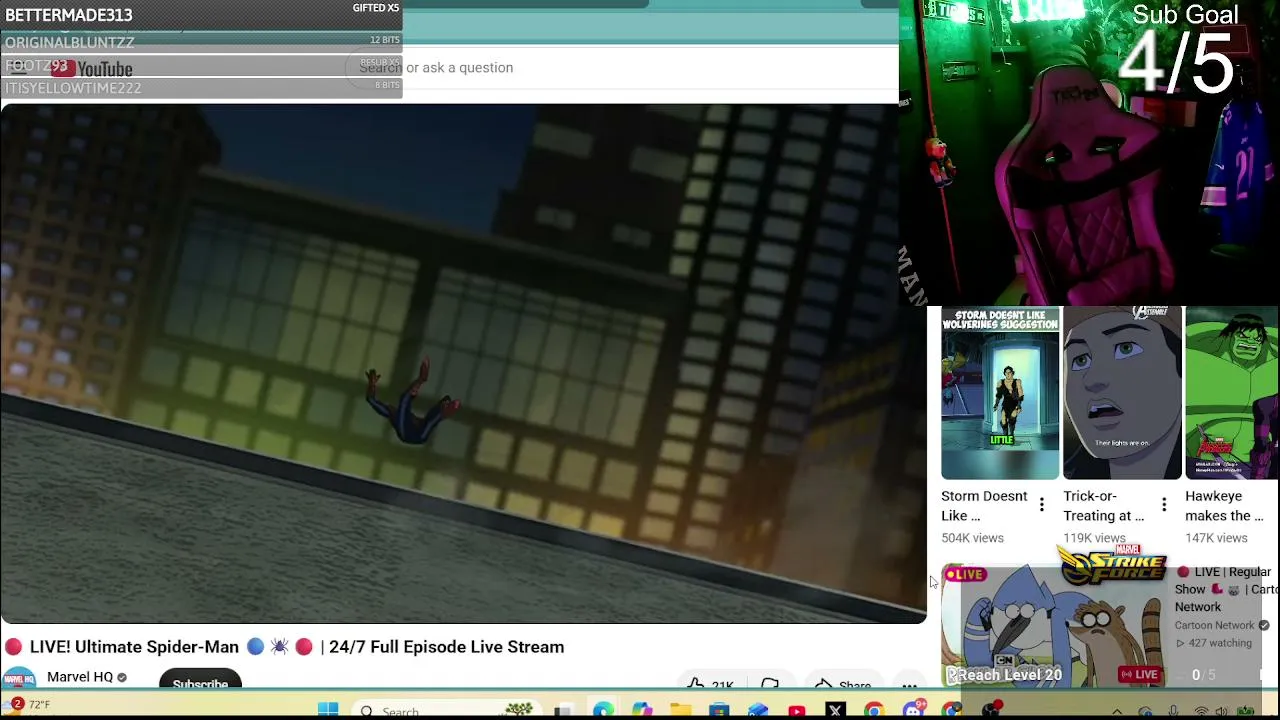Viewport: 1280px width, 720px height.
Task: Open Google Chrome from the taskbar
Action: tap(874, 711)
